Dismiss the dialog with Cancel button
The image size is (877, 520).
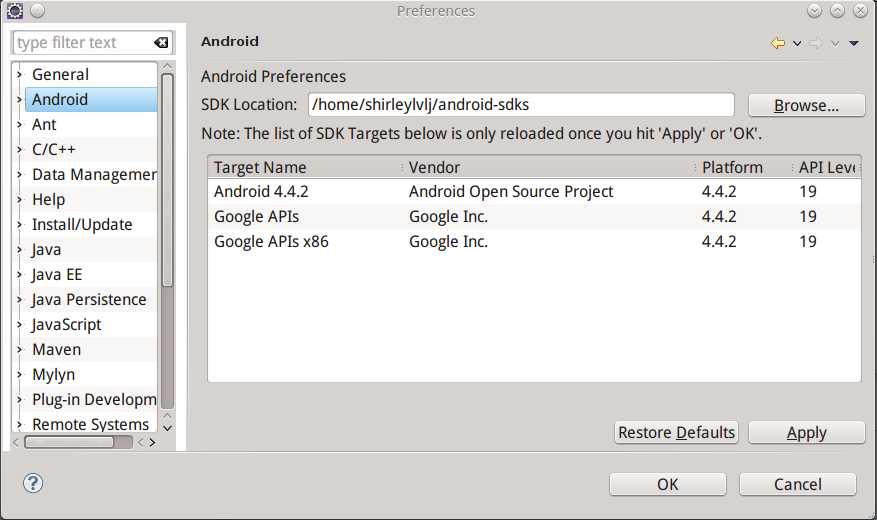[798, 484]
